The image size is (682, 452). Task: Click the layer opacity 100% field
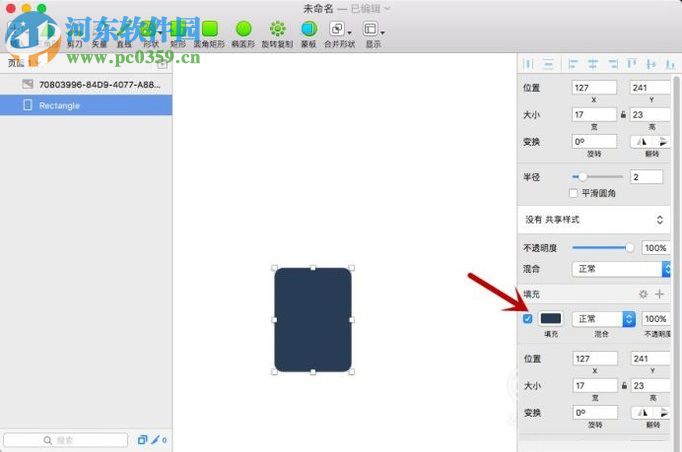(x=656, y=248)
